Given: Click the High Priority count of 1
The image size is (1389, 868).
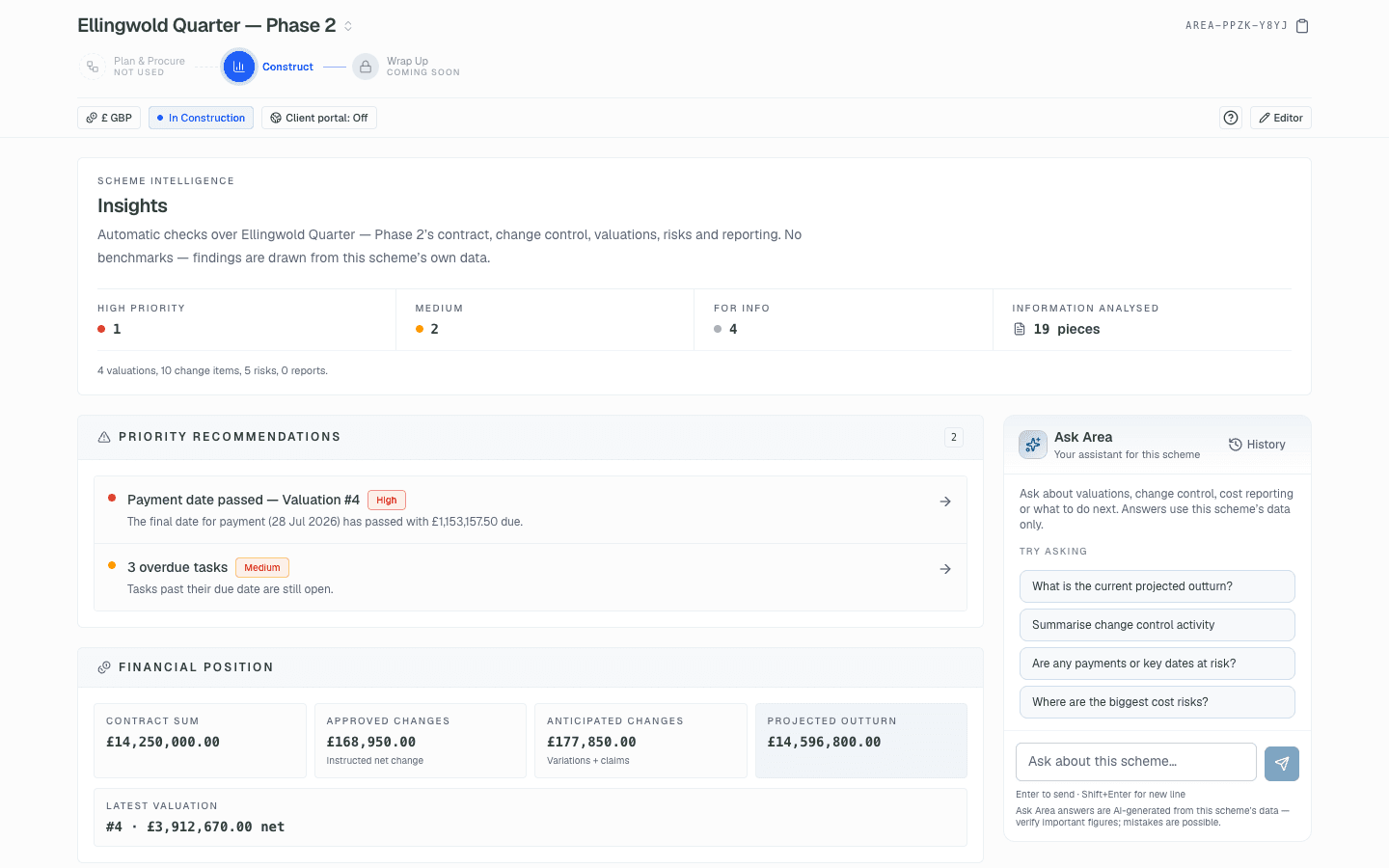Looking at the screenshot, I should (117, 329).
